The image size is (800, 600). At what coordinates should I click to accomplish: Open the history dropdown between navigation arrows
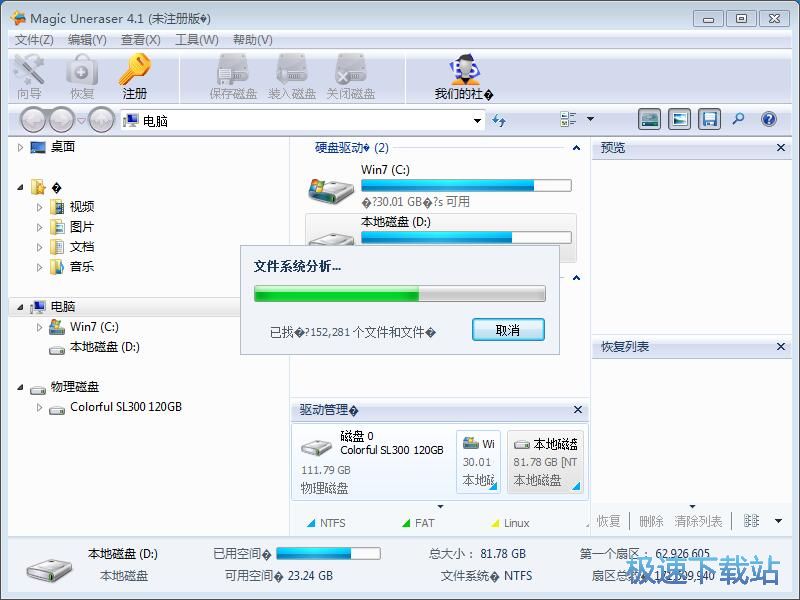coord(81,121)
